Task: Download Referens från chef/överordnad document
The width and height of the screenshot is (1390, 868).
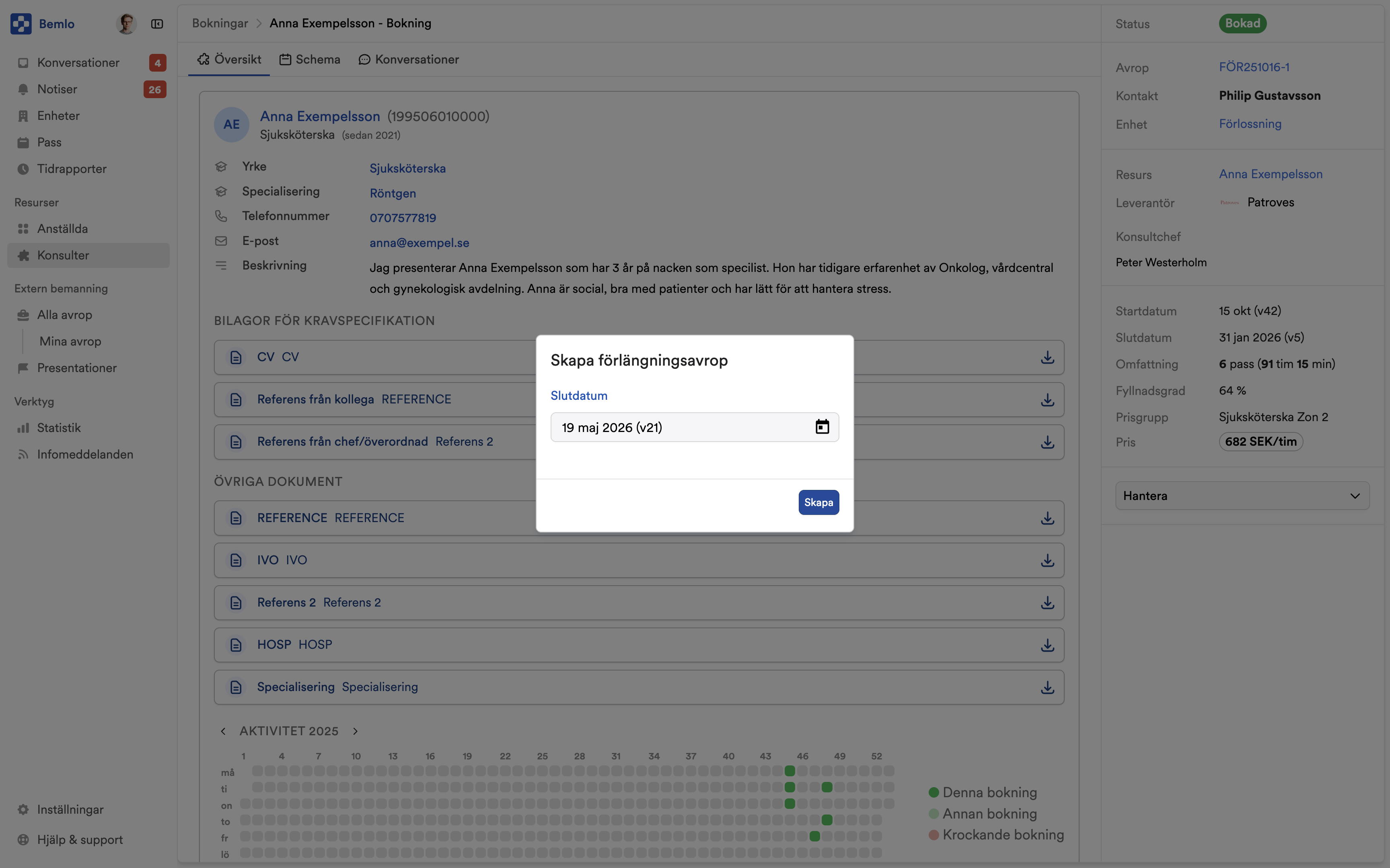Action: pyautogui.click(x=1047, y=442)
